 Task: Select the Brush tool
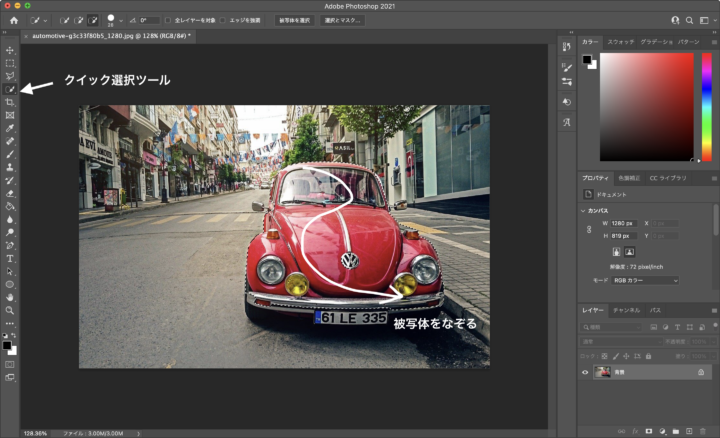10,154
